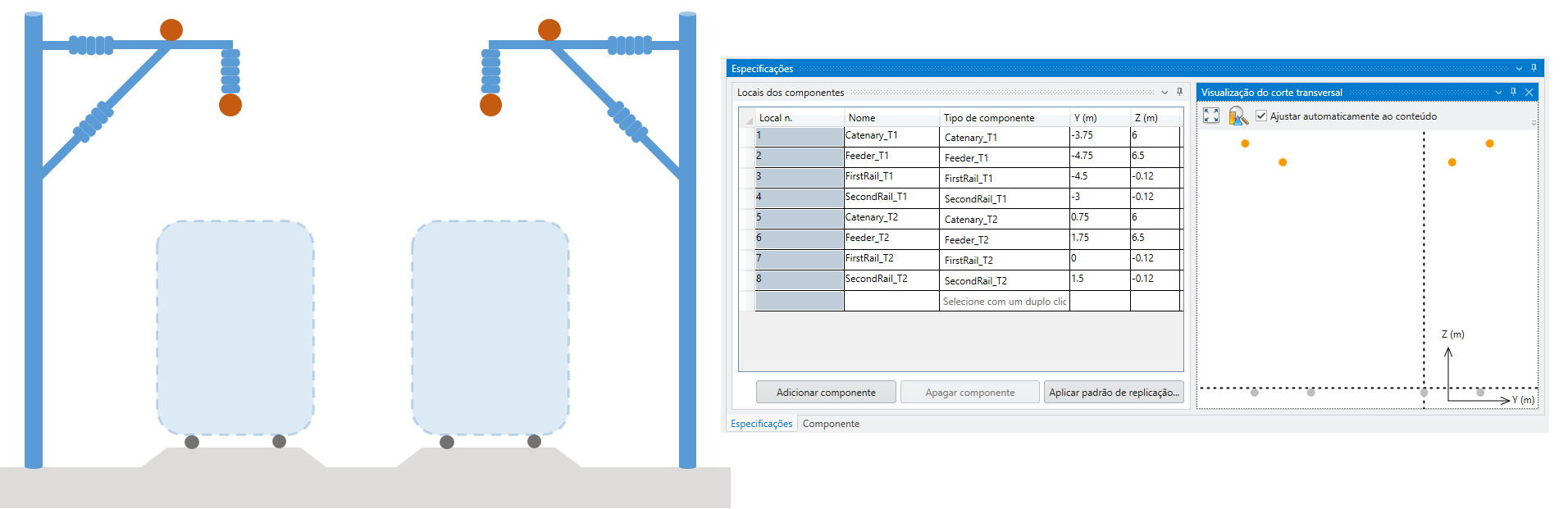This screenshot has height=509, width=1568.
Task: Click the fit-to-window expand arrows icon
Action: click(x=1211, y=116)
